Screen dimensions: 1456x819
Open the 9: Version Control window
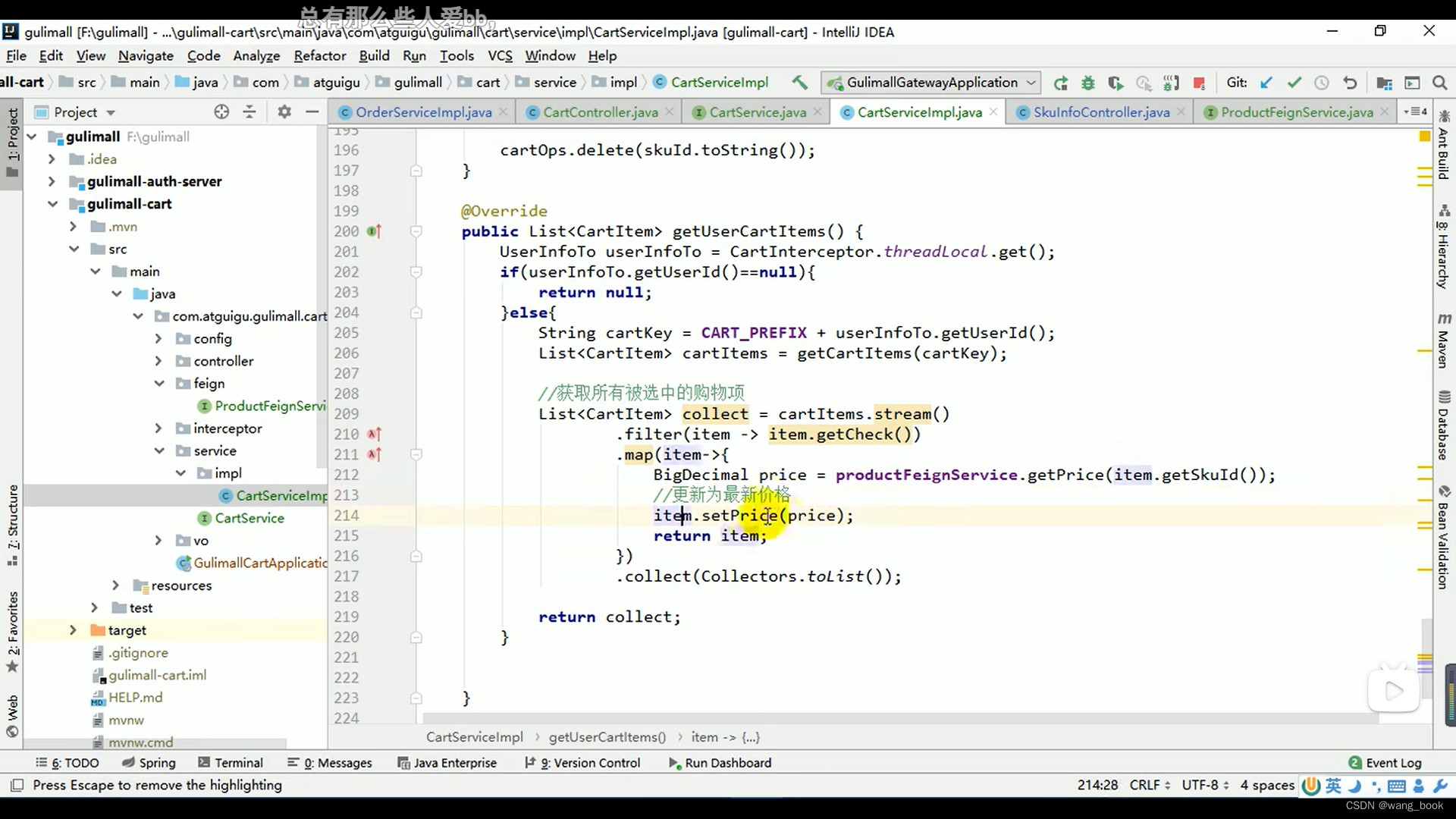click(x=582, y=763)
